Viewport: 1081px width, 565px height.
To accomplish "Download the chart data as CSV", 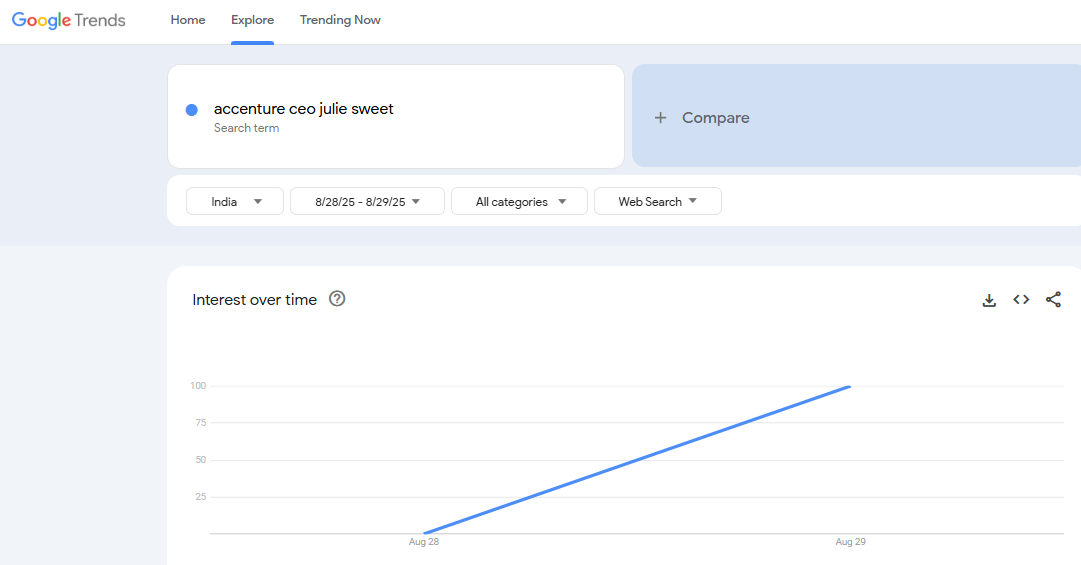I will click(989, 300).
